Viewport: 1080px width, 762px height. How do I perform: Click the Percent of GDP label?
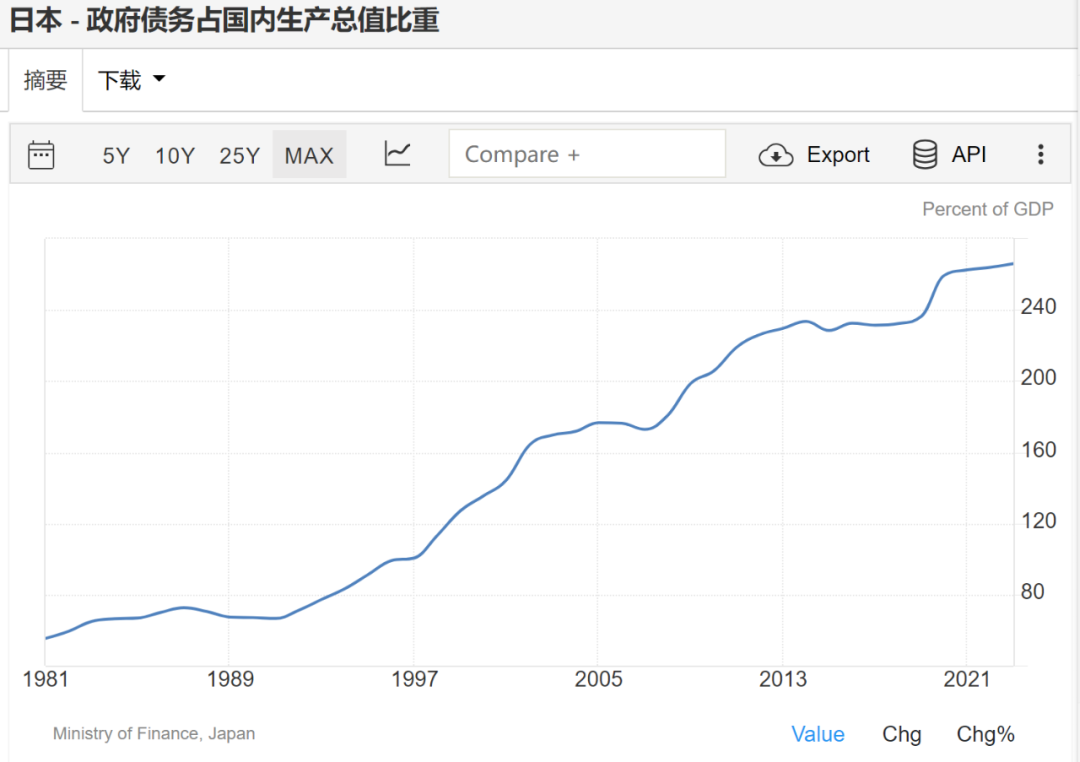coord(988,209)
